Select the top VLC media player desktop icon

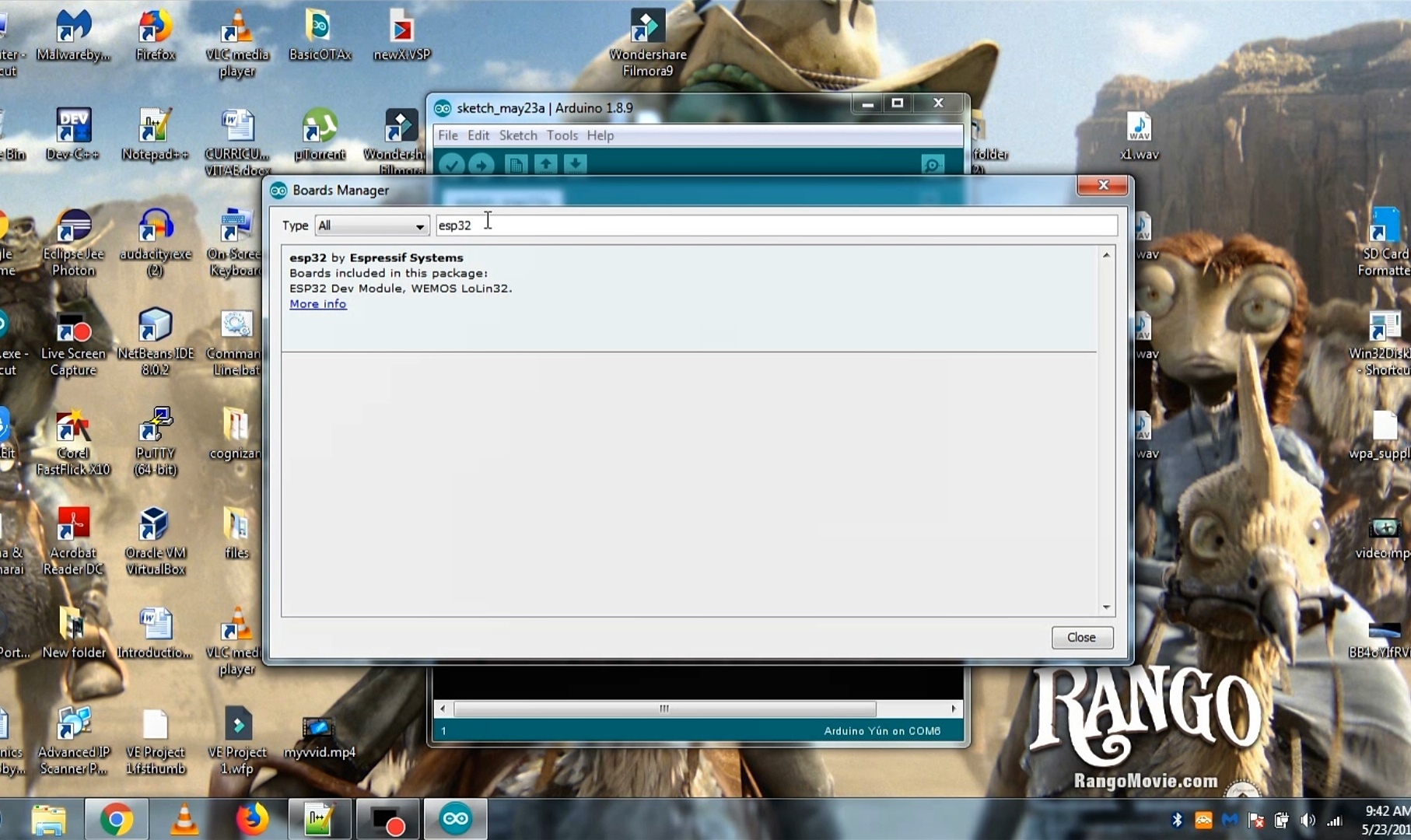coord(236,44)
